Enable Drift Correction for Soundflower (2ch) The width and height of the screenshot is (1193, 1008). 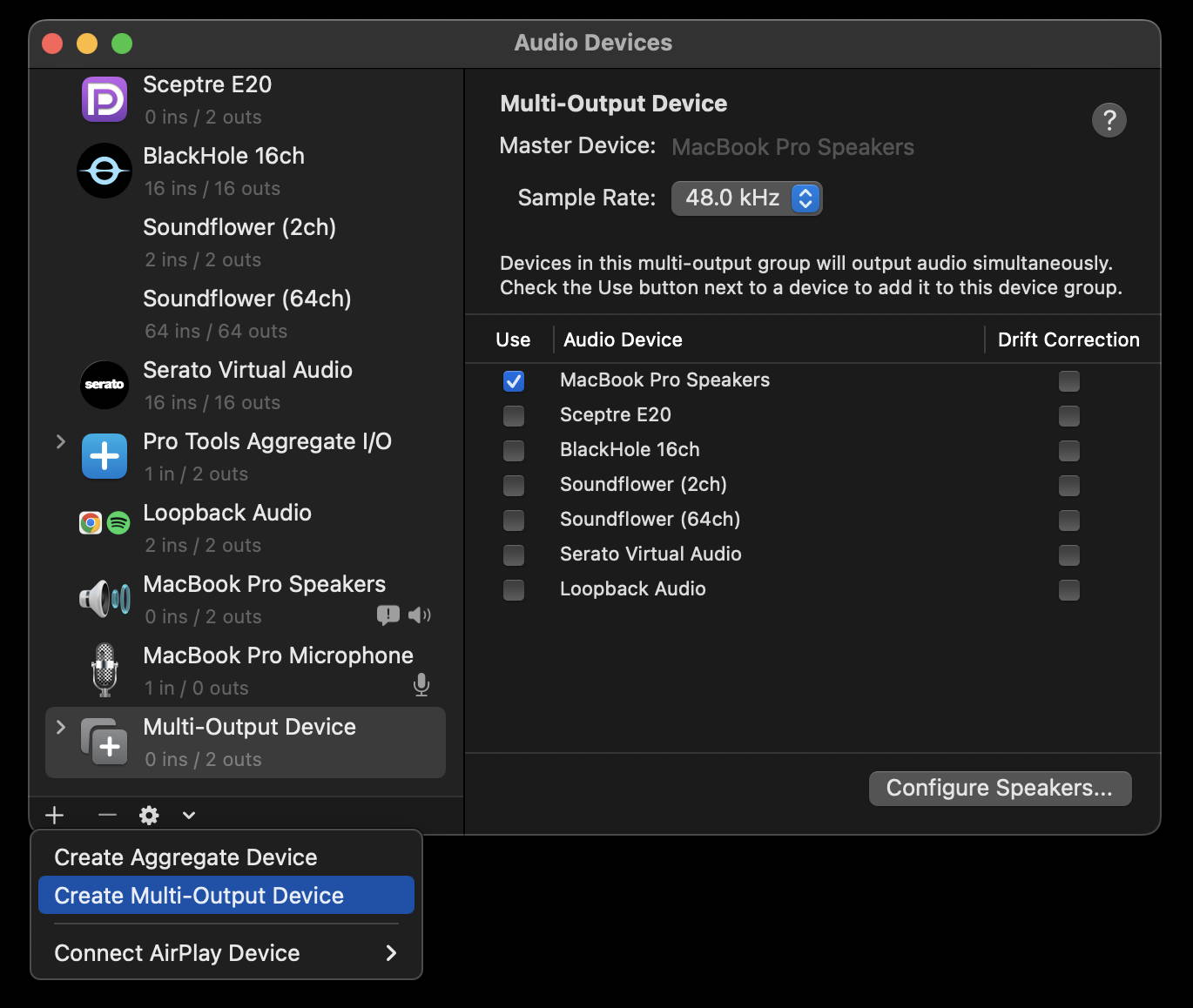[x=1069, y=486]
